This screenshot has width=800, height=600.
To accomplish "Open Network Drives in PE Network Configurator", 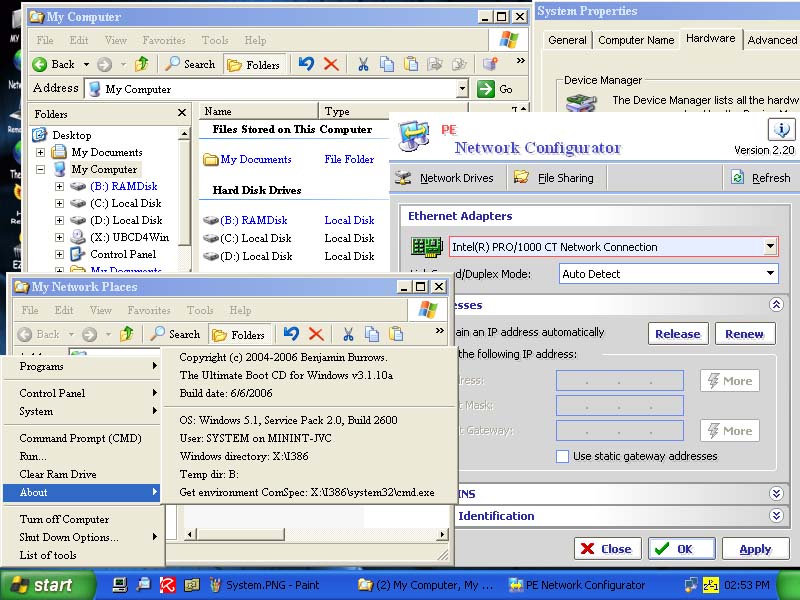I will (x=444, y=178).
